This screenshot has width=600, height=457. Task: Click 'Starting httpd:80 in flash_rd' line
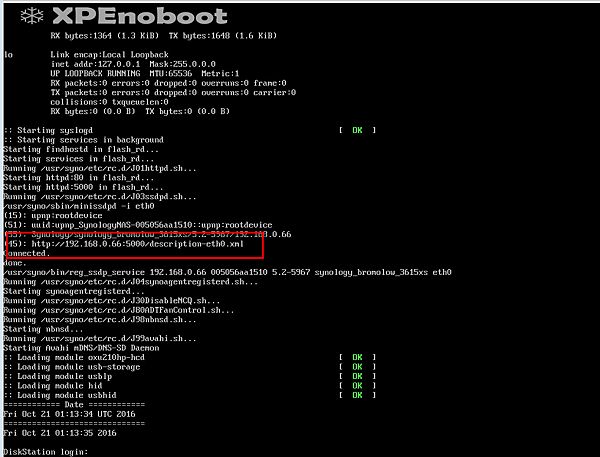pyautogui.click(x=78, y=178)
